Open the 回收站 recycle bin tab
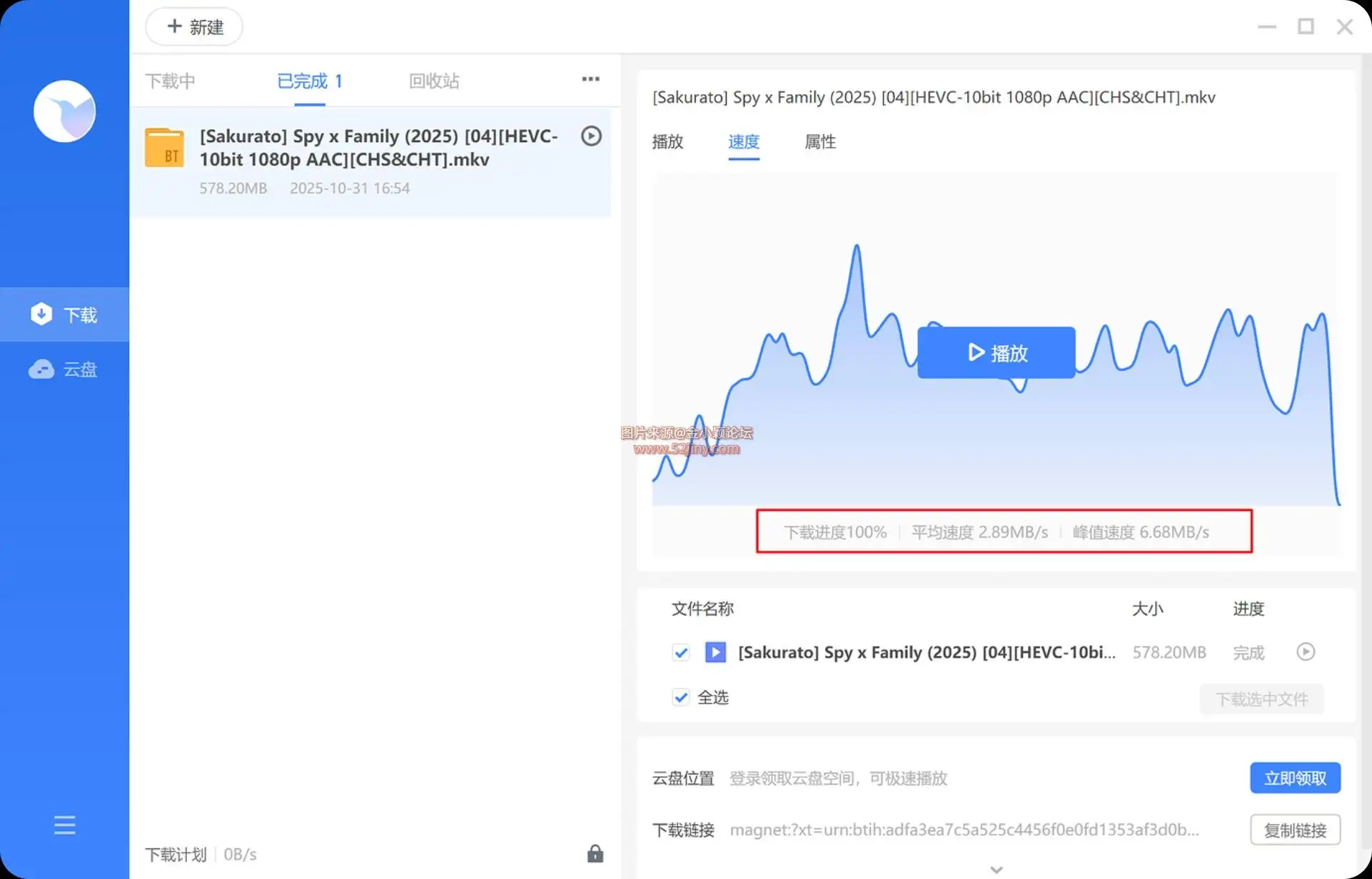This screenshot has width=1372, height=879. (x=433, y=81)
